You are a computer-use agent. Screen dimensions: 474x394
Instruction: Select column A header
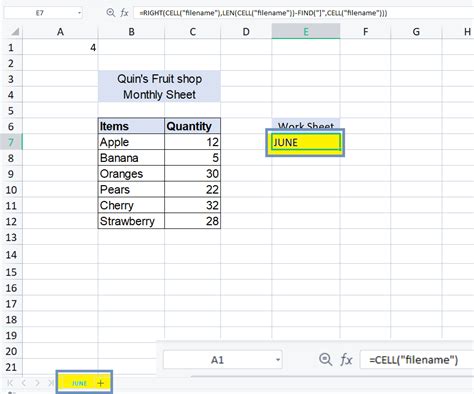coord(60,32)
